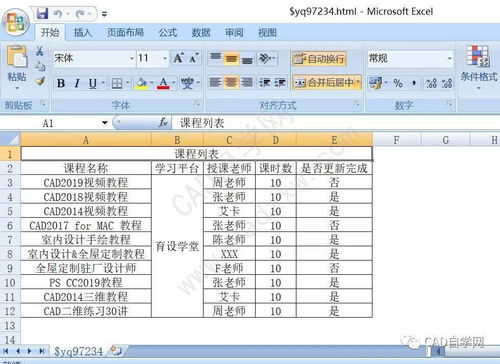The image size is (500, 364).
Task: Cut selection with the scissors icon
Action: pyautogui.click(x=40, y=51)
